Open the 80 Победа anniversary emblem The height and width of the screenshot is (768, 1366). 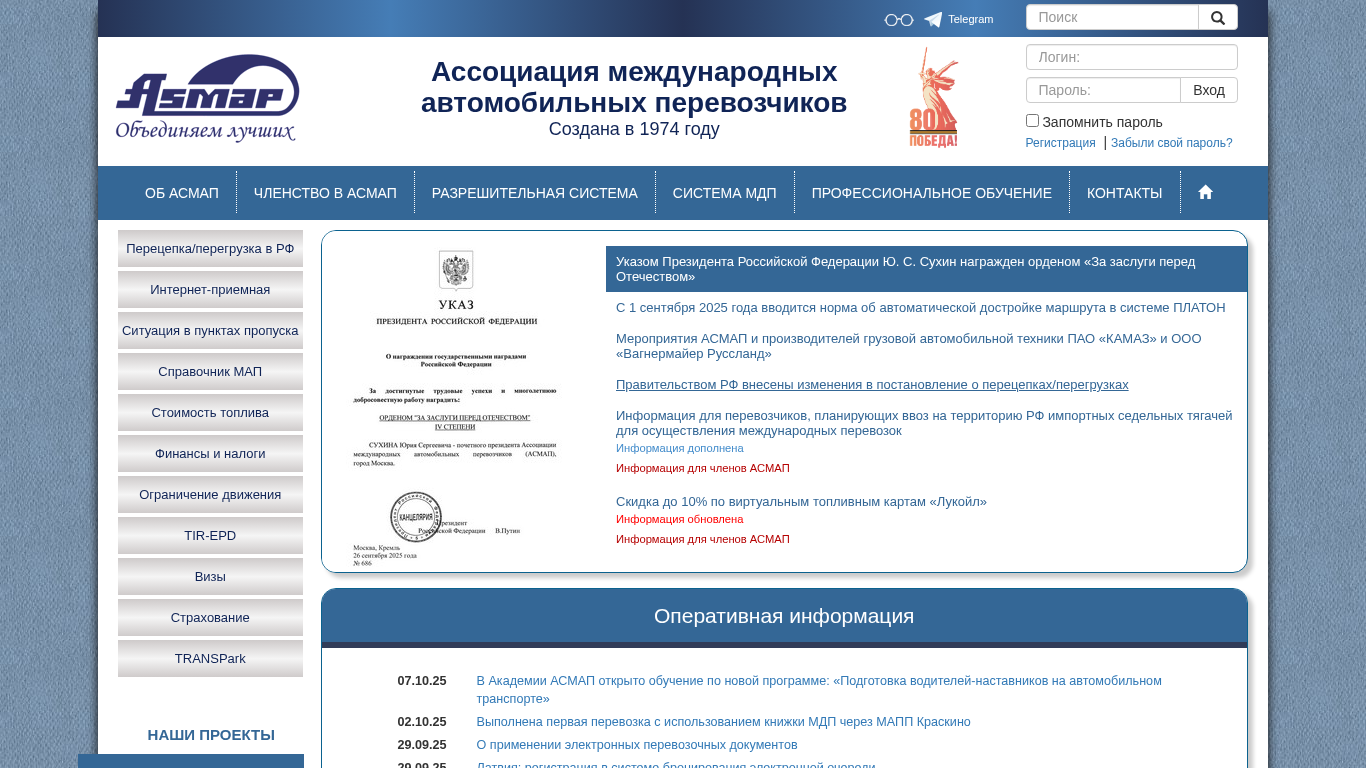tap(933, 98)
